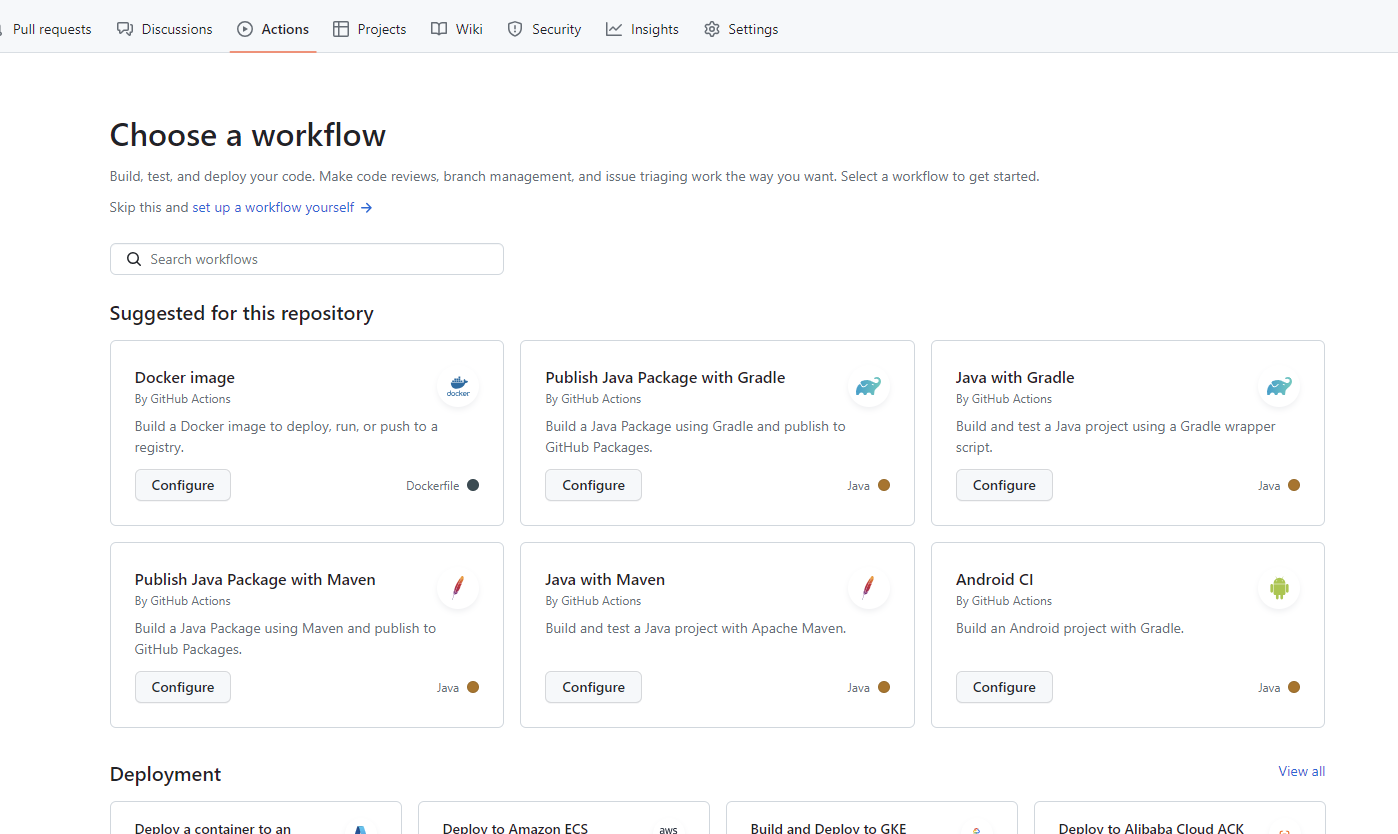The width and height of the screenshot is (1398, 834).
Task: Click the Docker logo on Docker image card
Action: [458, 387]
